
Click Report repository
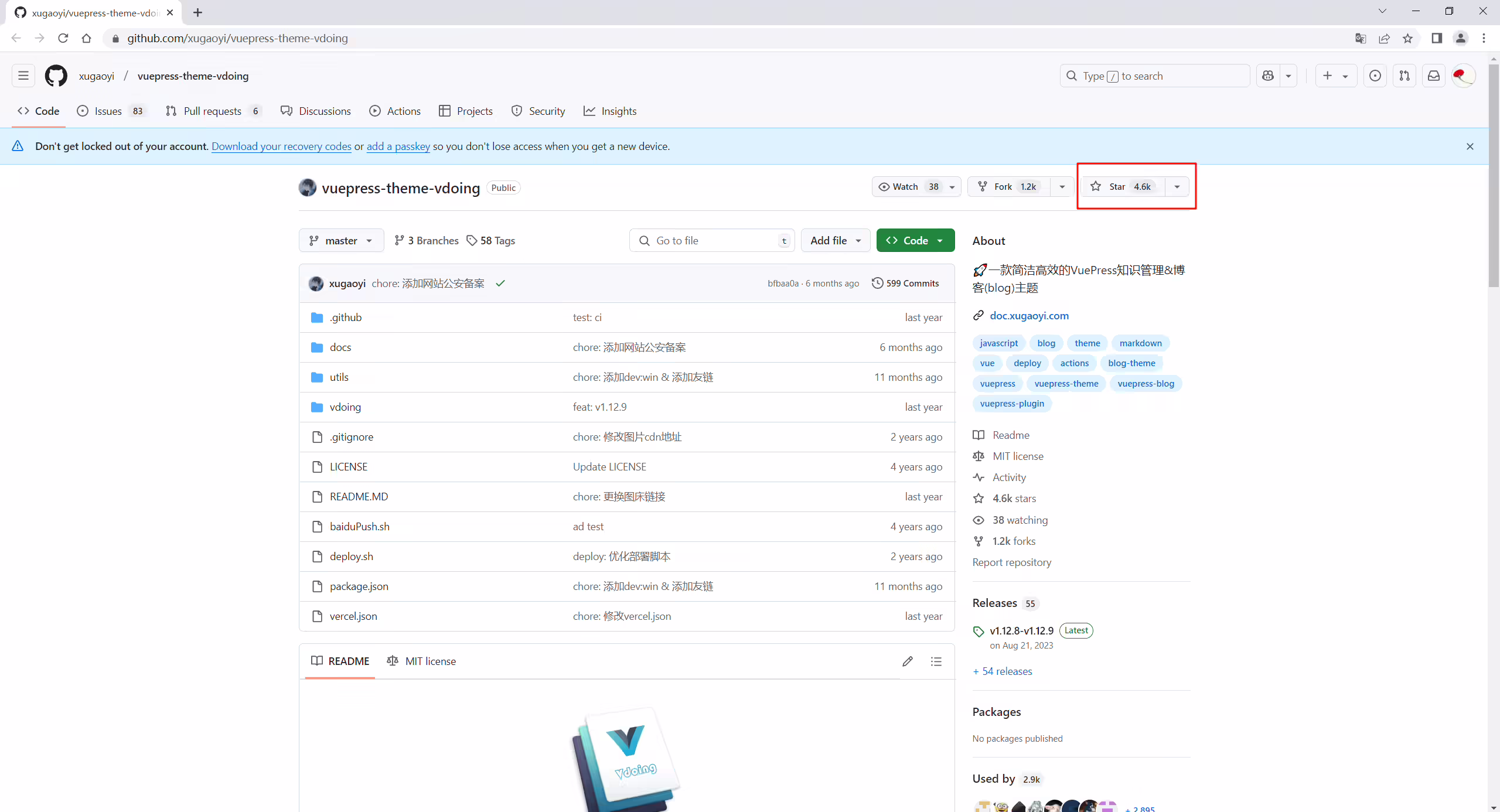point(1012,562)
